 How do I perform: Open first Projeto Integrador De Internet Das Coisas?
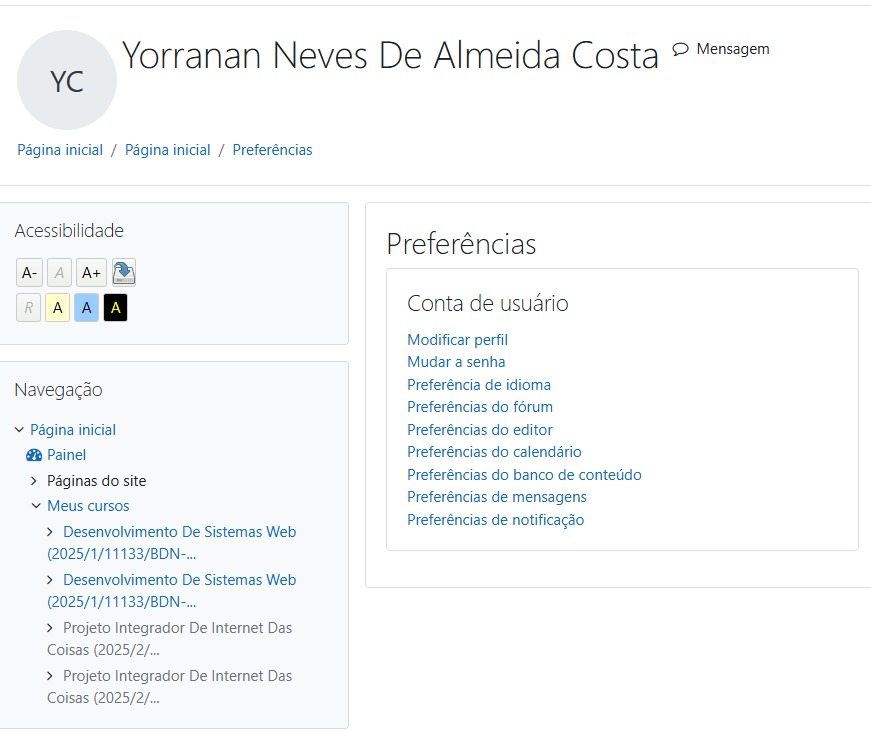(169, 638)
